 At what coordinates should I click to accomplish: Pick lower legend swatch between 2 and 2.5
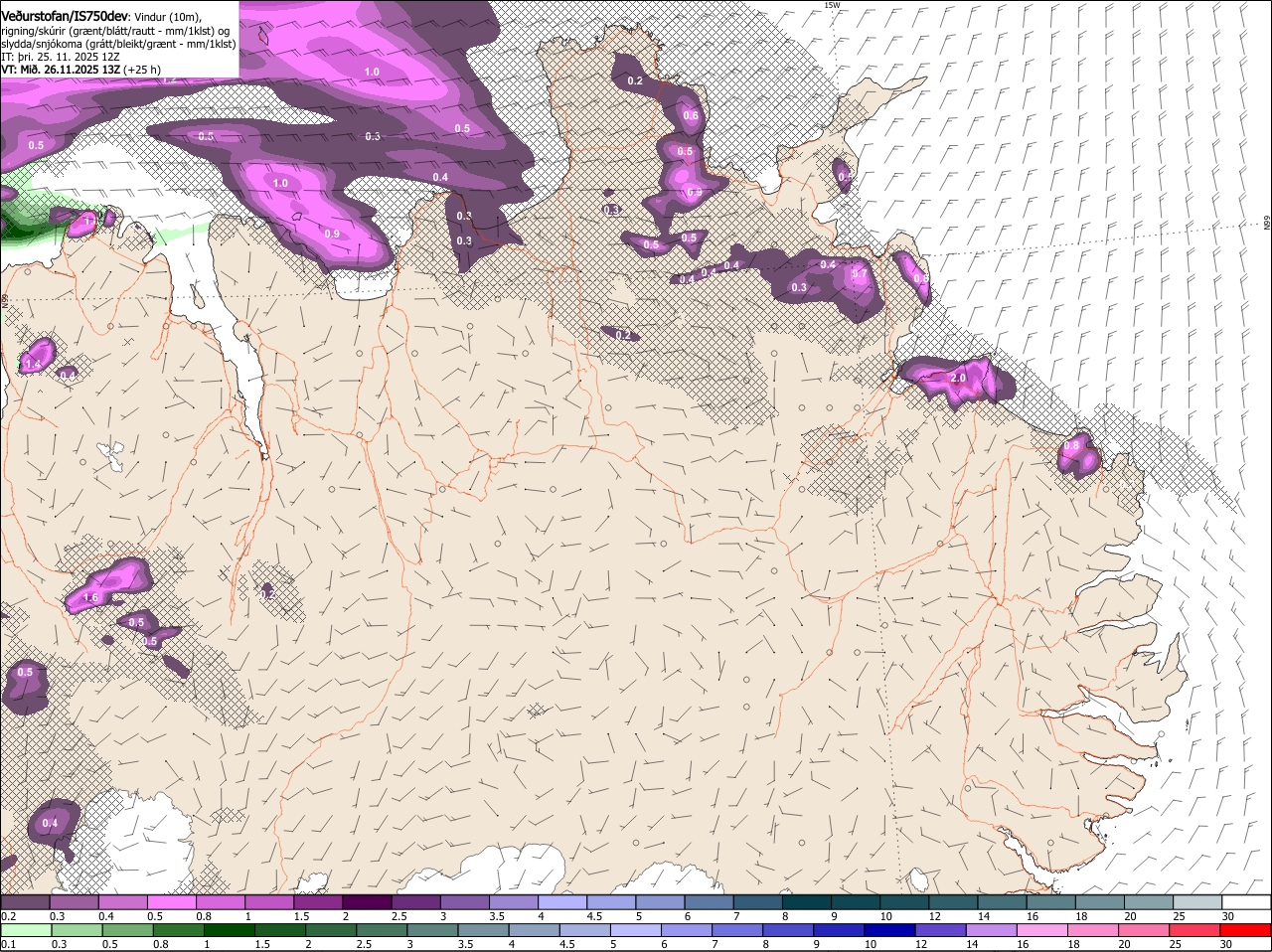coord(330,929)
